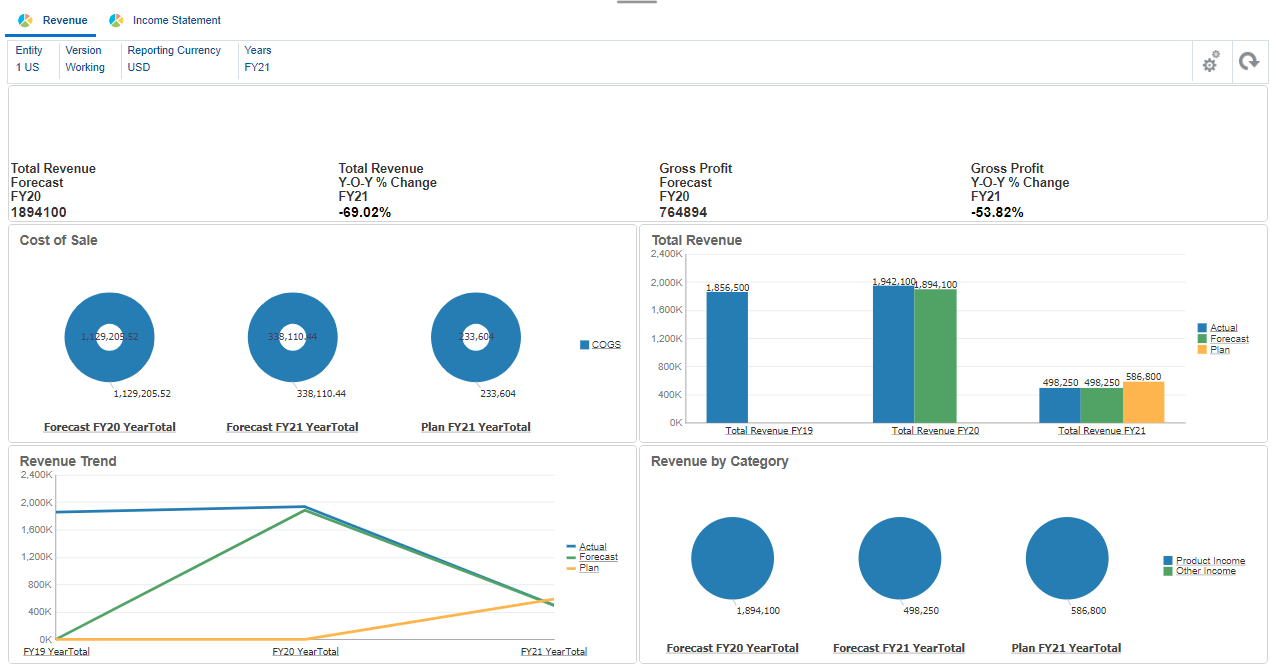Image resolution: width=1276 pixels, height=672 pixels.
Task: Open the dashboard settings gear icon
Action: [x=1211, y=62]
